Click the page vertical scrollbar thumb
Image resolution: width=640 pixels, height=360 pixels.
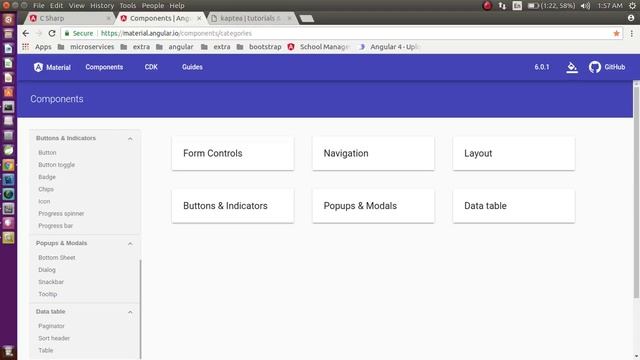(636, 192)
